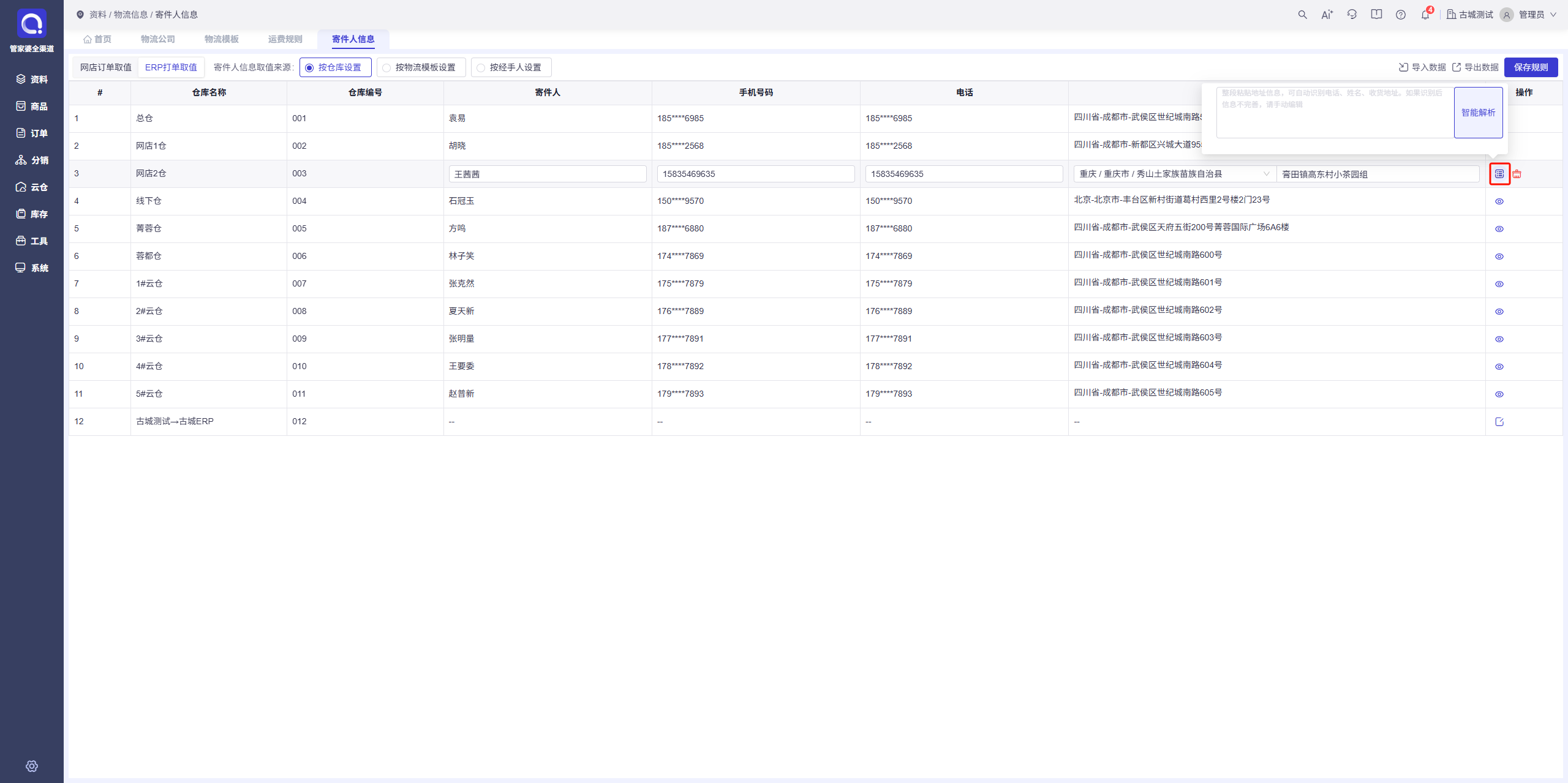Click the location pin breadcrumb icon
Image resolution: width=1568 pixels, height=783 pixels.
point(80,15)
